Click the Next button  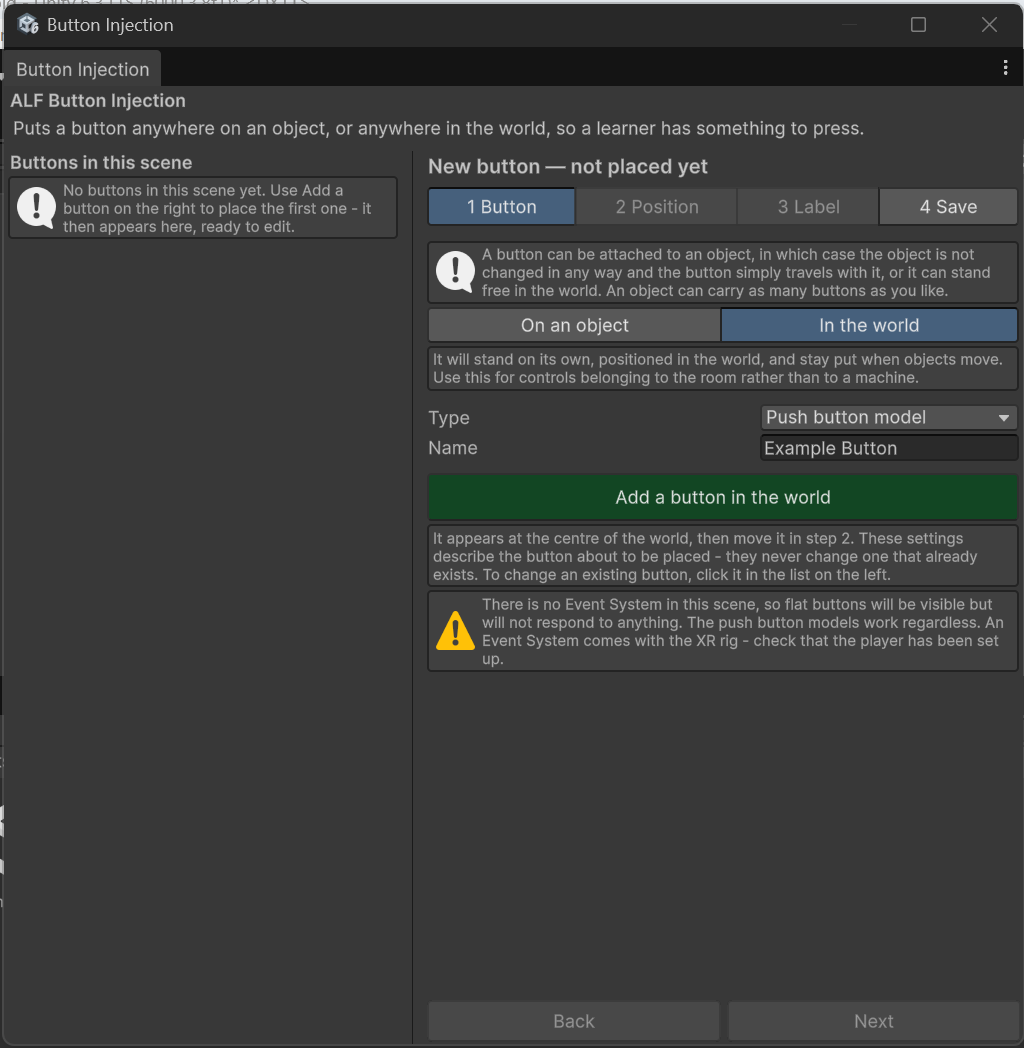click(x=873, y=1021)
